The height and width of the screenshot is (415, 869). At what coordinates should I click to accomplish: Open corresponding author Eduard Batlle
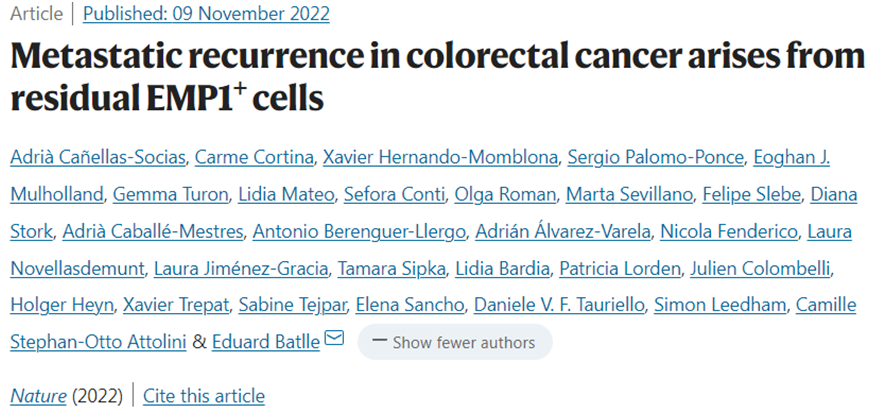point(266,342)
